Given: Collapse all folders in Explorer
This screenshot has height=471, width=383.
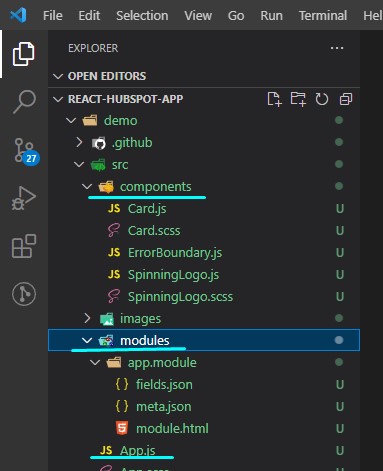Looking at the screenshot, I should coord(346,99).
